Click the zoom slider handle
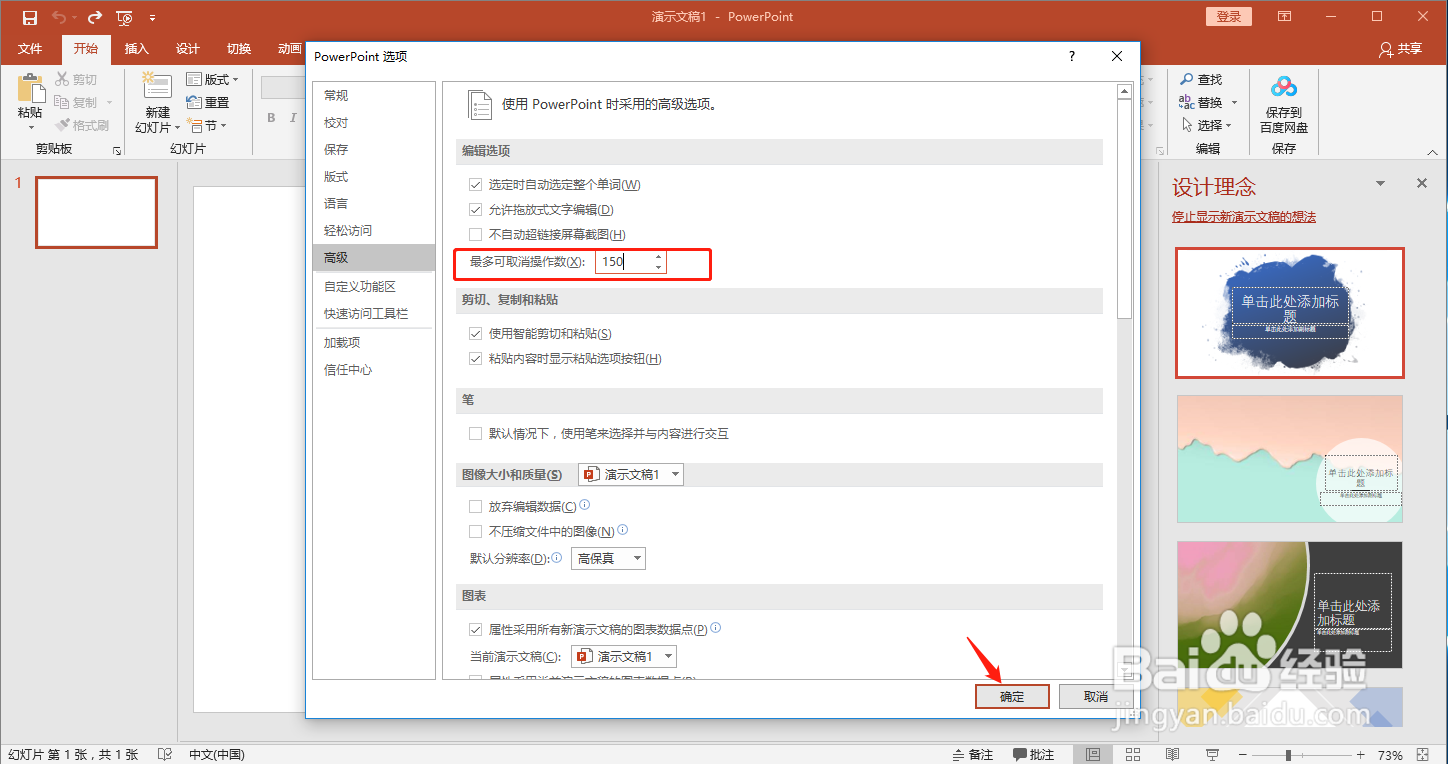 tap(1289, 754)
